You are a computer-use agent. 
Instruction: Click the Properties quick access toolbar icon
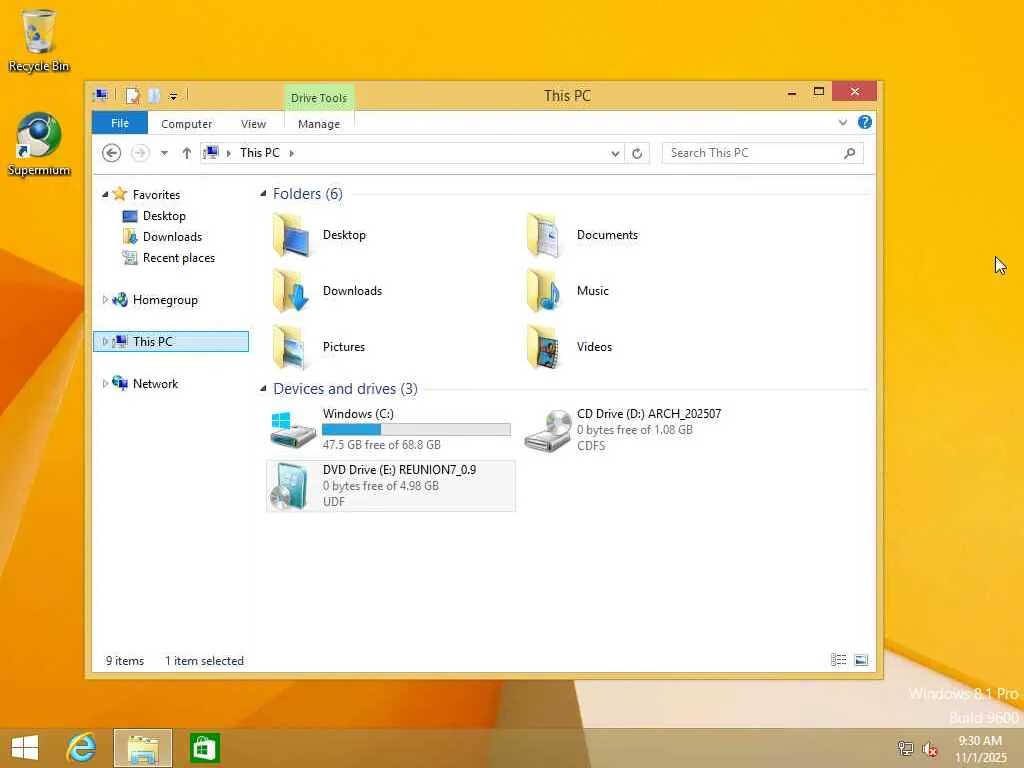(133, 96)
